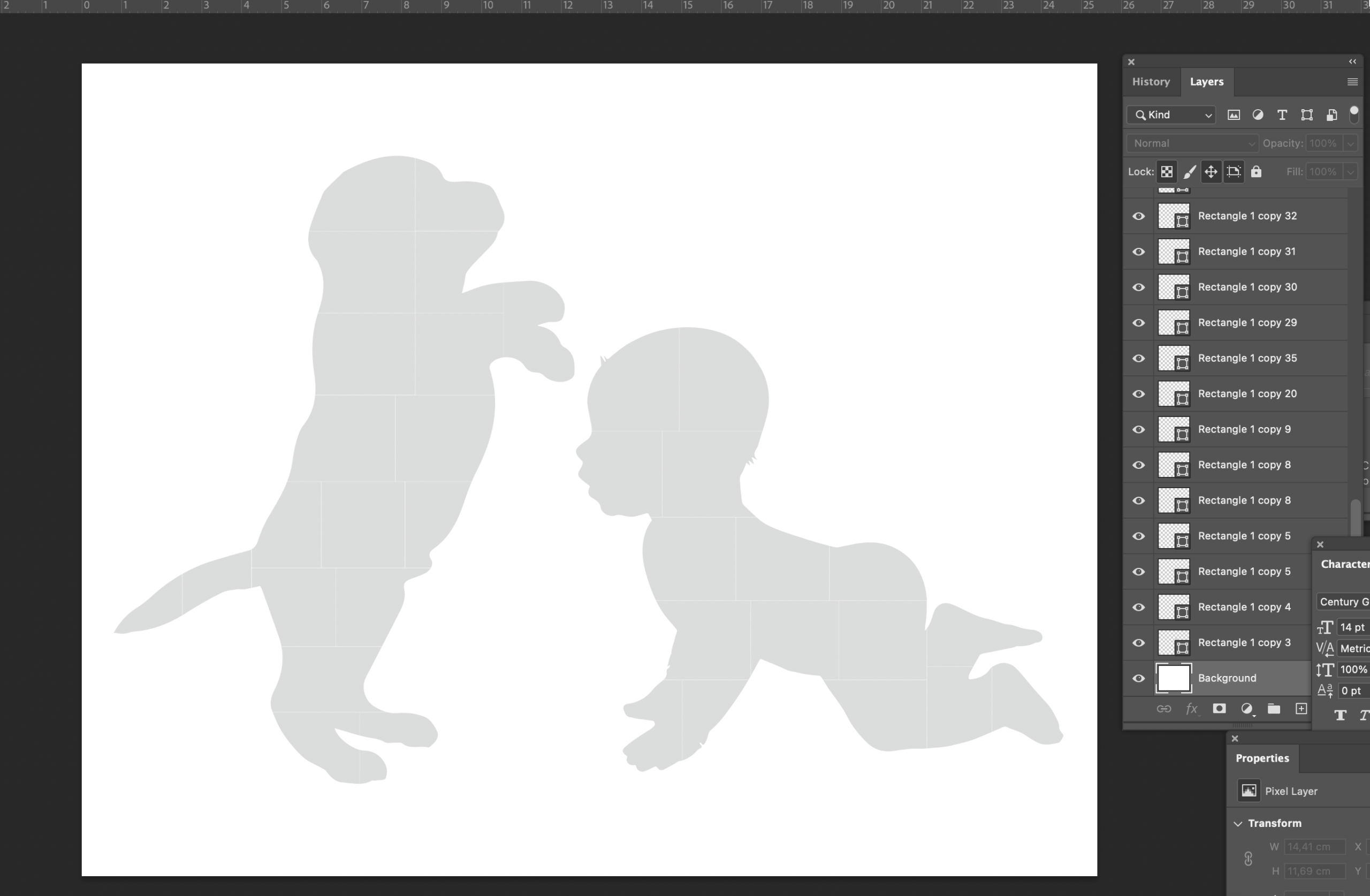This screenshot has height=896, width=1370.
Task: Select the Rectangle 1 copy 20 layer name
Action: [1247, 394]
